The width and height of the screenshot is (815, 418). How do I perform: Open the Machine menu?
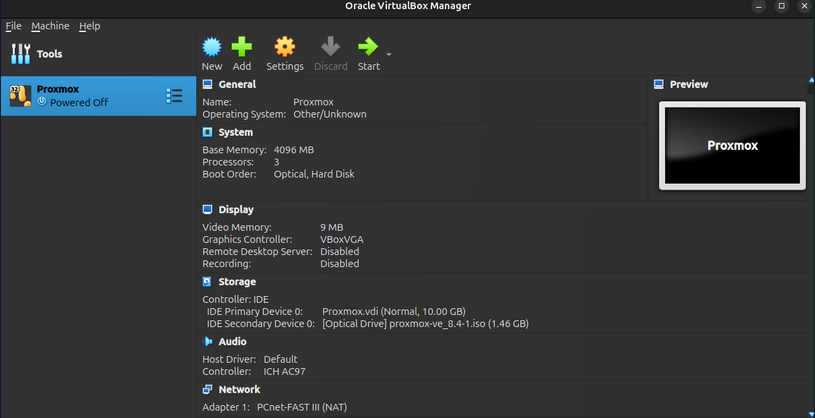click(50, 26)
